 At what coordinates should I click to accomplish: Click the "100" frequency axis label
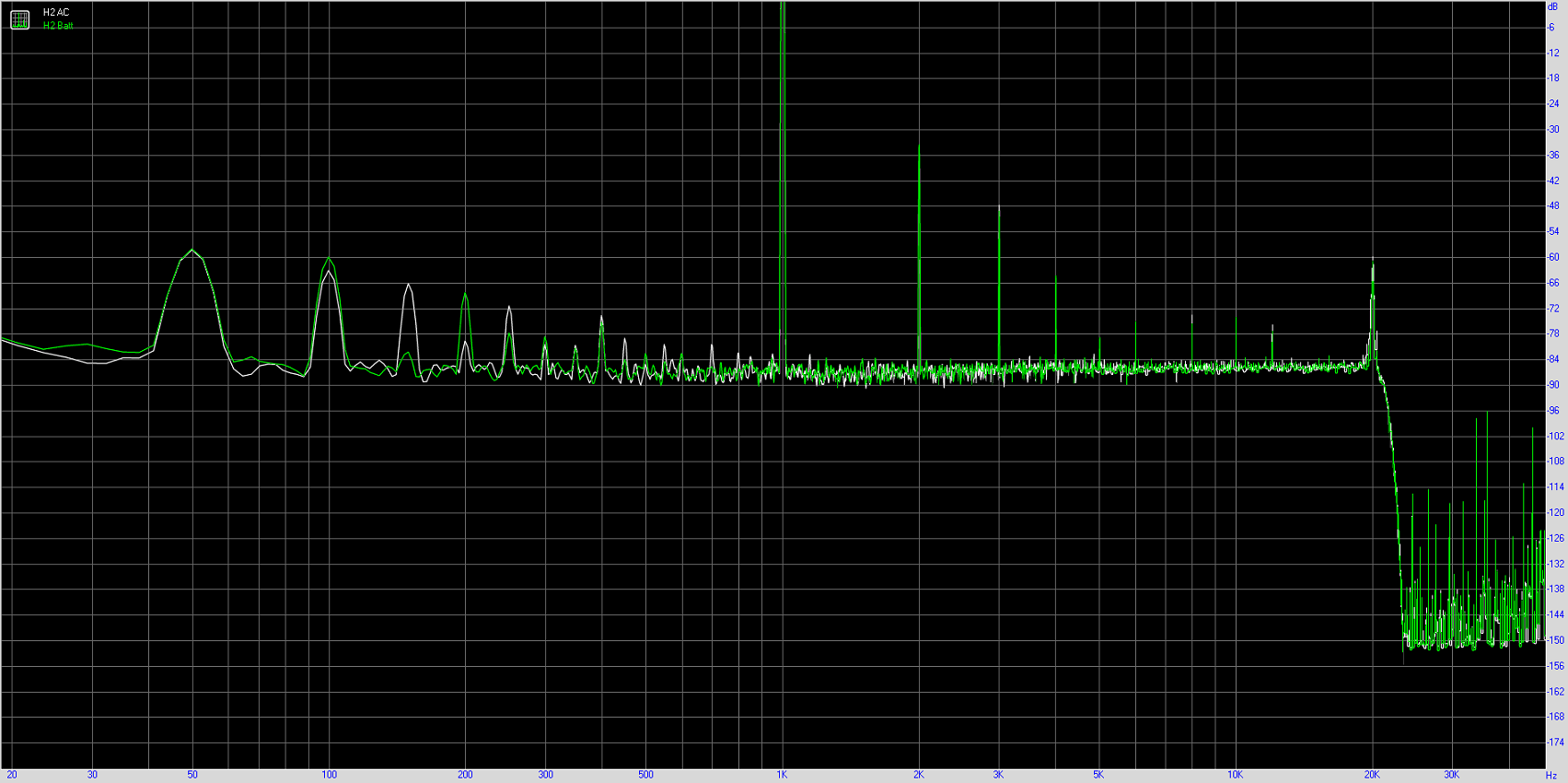click(329, 775)
